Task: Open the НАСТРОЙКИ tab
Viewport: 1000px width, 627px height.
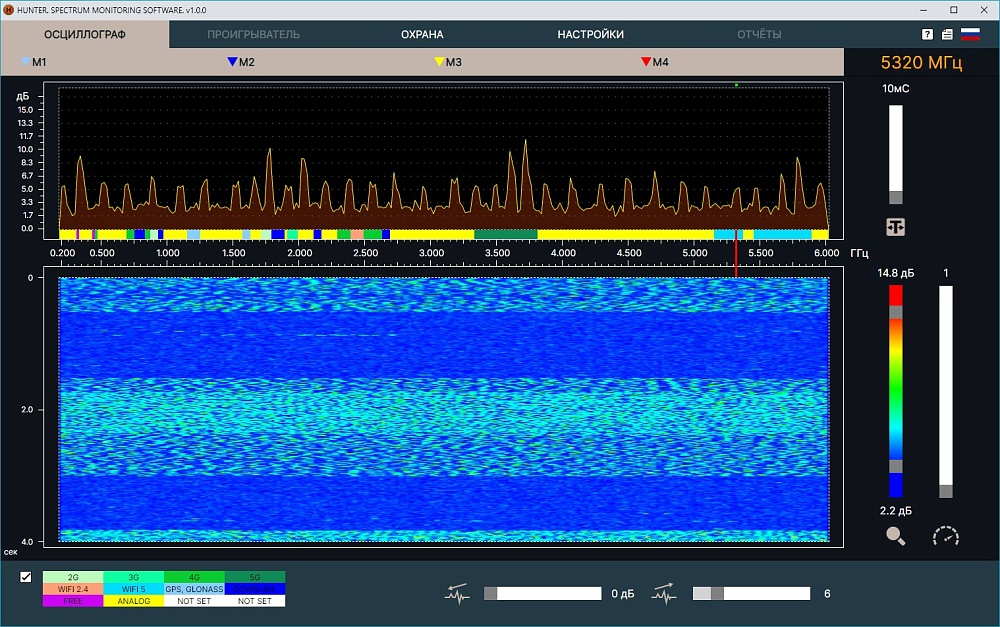Action: (590, 34)
